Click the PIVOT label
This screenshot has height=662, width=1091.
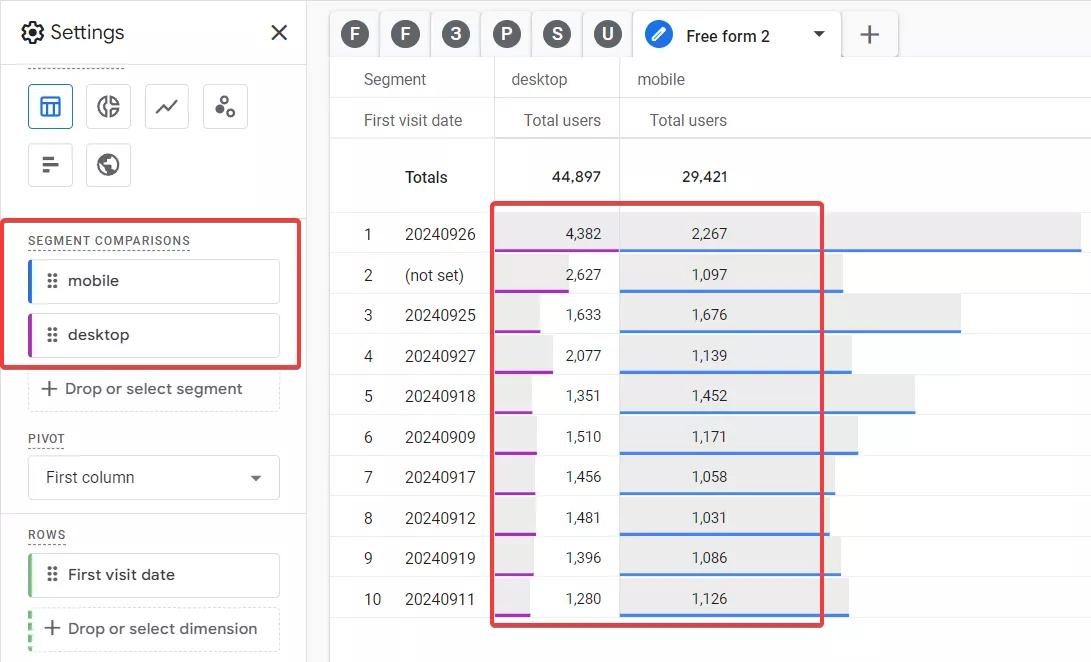pos(46,439)
